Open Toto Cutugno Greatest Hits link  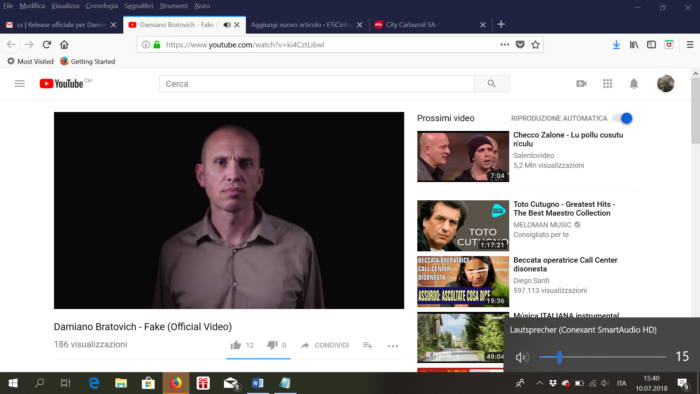564,208
